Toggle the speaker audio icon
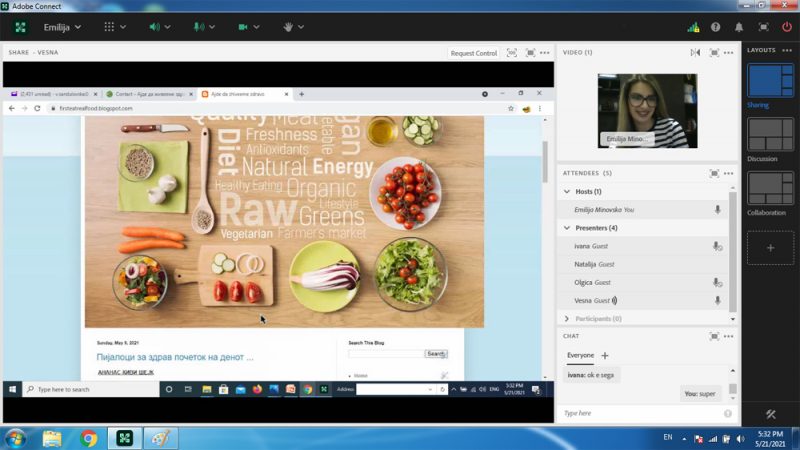This screenshot has height=450, width=800. pos(155,27)
